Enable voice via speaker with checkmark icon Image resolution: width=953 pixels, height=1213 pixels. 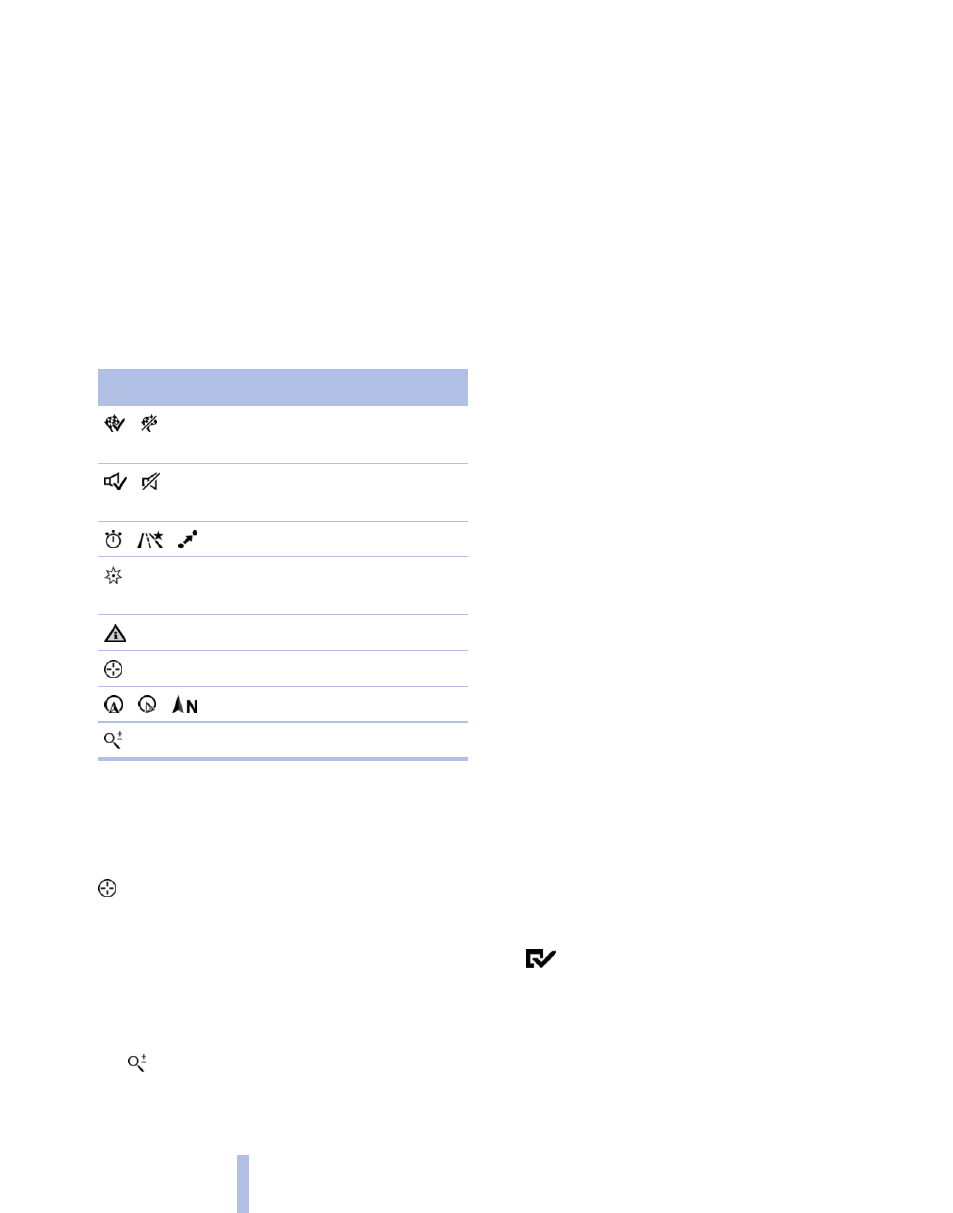115,482
